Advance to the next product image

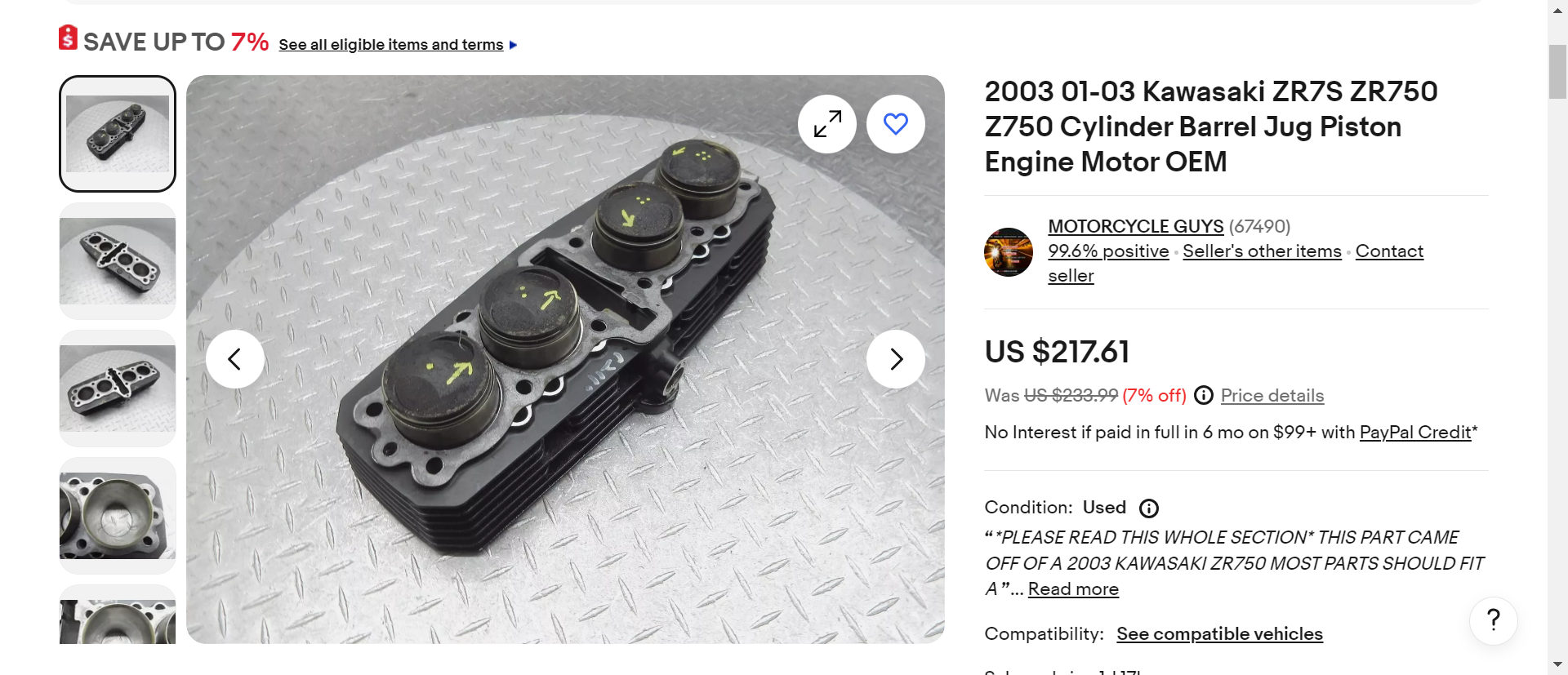[x=896, y=359]
